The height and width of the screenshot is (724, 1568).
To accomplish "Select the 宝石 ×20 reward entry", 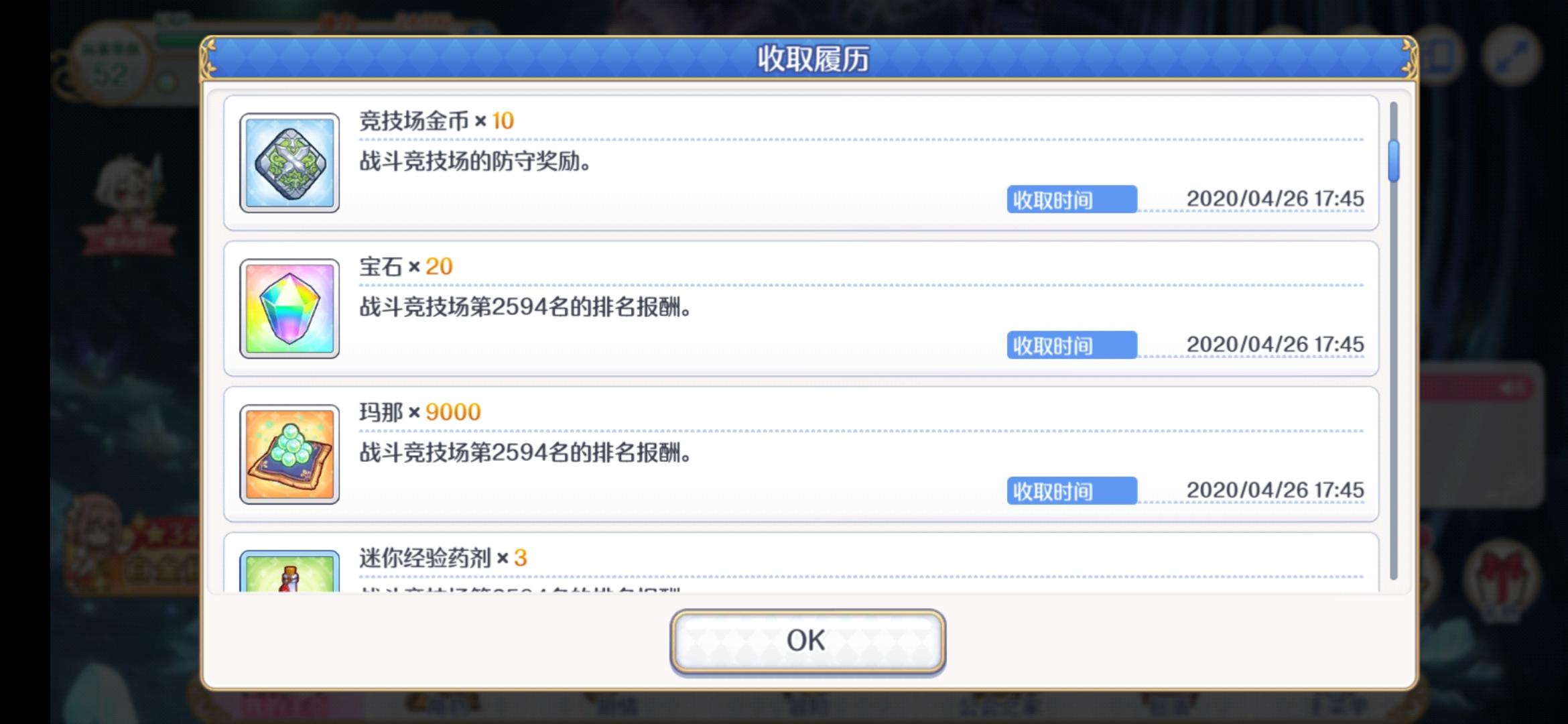I will [x=801, y=308].
